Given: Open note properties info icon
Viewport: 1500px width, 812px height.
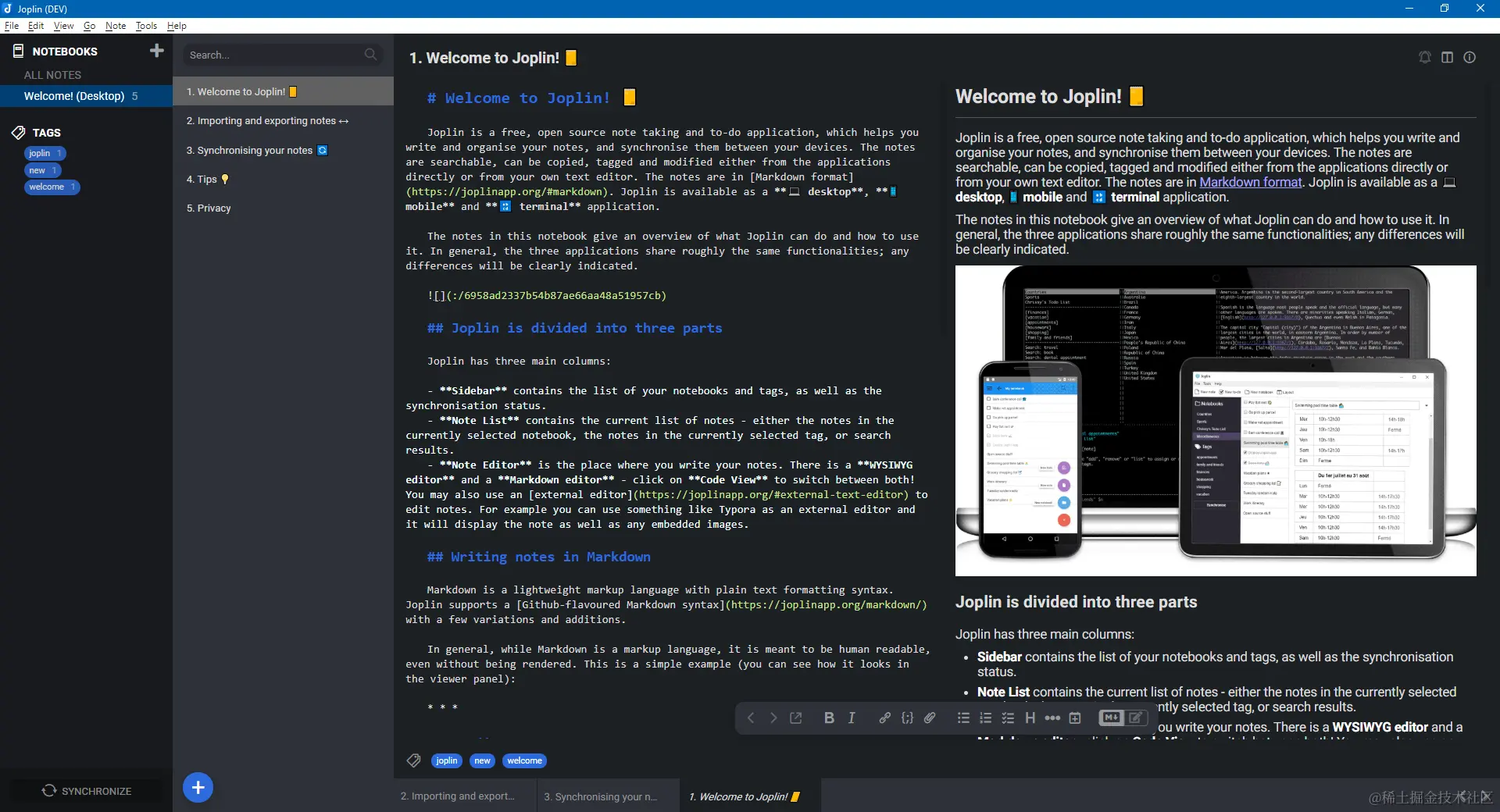Looking at the screenshot, I should tap(1470, 57).
